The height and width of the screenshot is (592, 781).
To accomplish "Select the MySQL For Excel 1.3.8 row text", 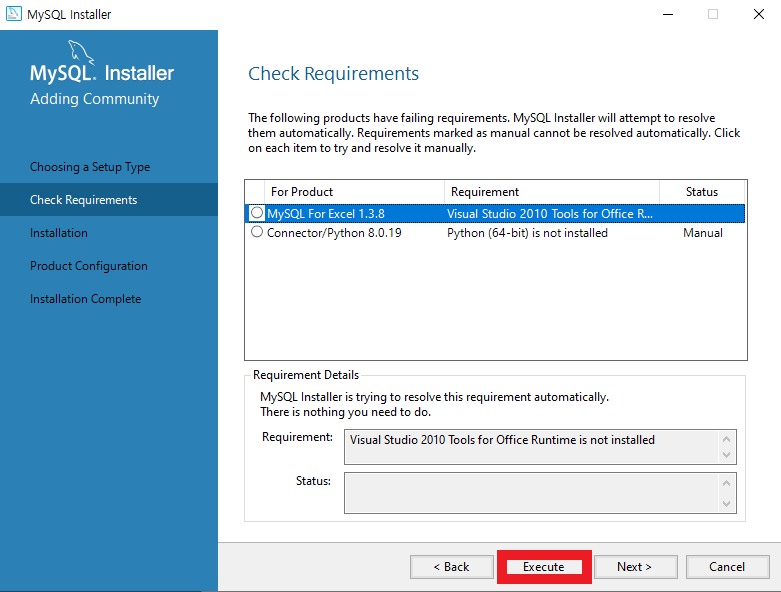I will (326, 214).
